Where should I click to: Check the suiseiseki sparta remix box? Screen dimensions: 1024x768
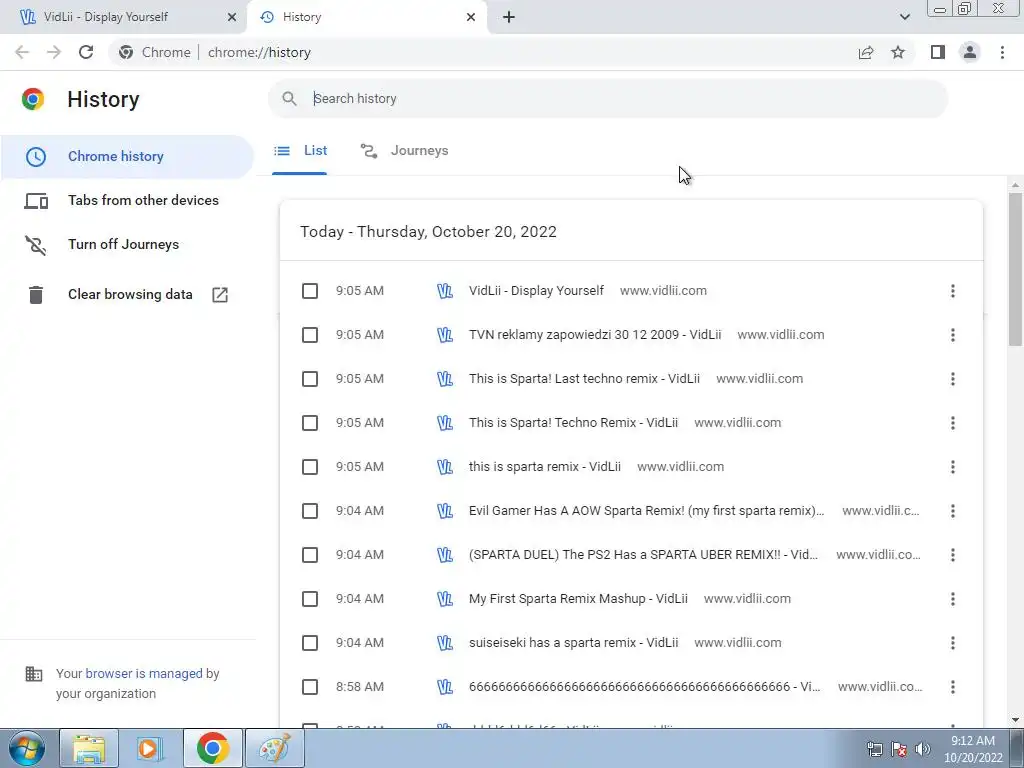(x=310, y=643)
